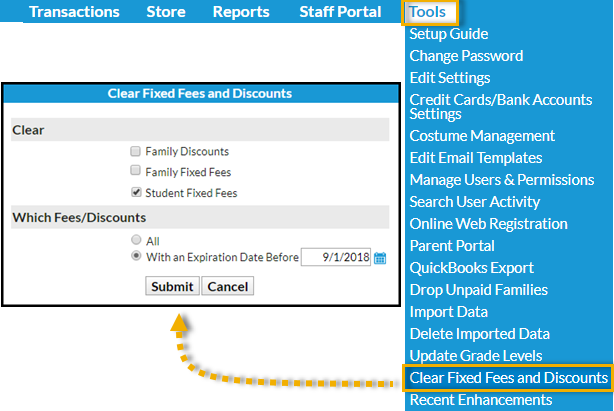The width and height of the screenshot is (614, 411).
Task: Submit the clear fees form
Action: 172,286
